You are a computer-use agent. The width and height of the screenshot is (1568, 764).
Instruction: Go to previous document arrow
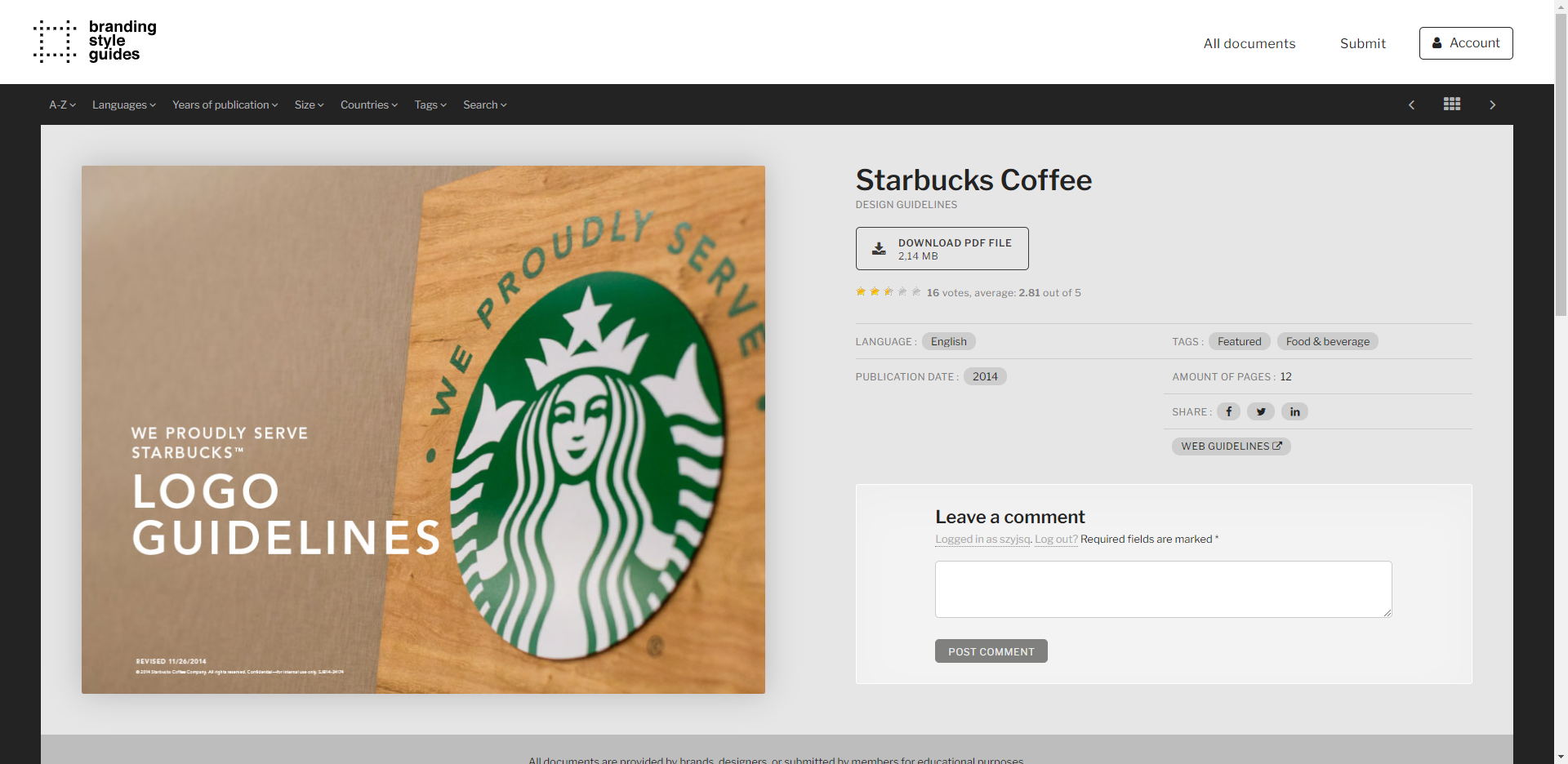1411,104
